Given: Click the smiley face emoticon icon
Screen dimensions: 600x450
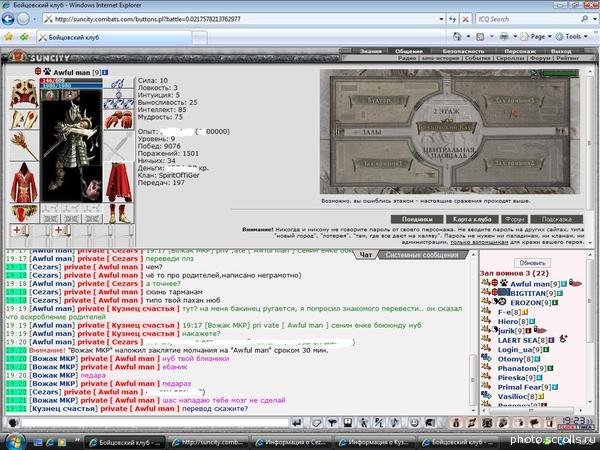Looking at the screenshot, I should [414, 423].
